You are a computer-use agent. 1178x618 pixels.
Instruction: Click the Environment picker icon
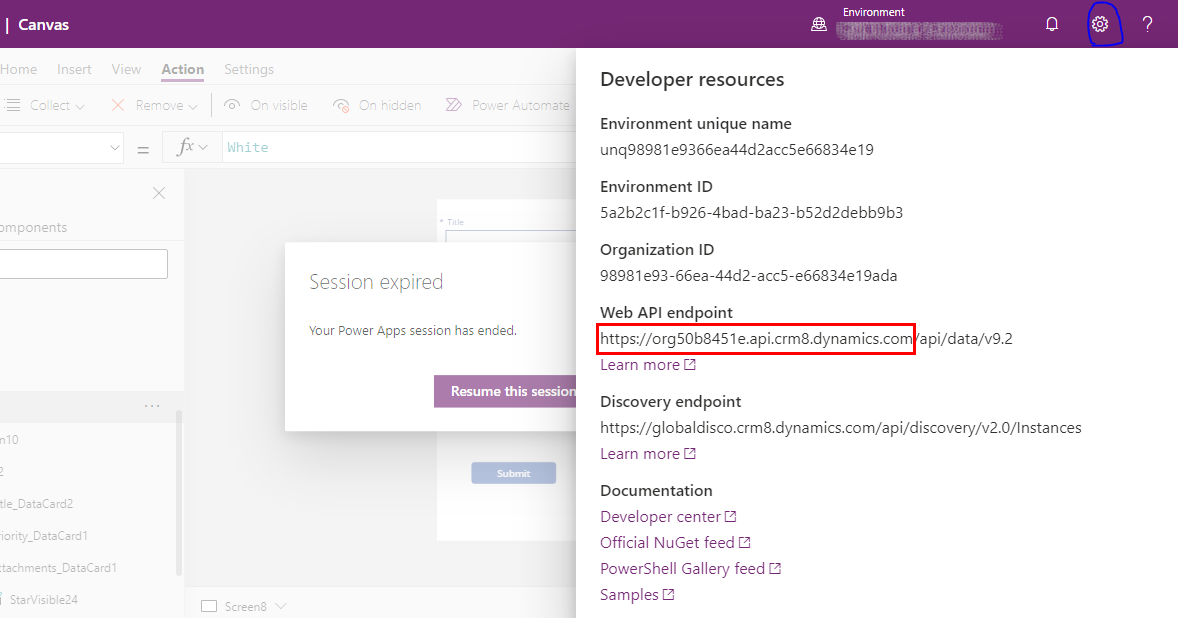[x=819, y=25]
